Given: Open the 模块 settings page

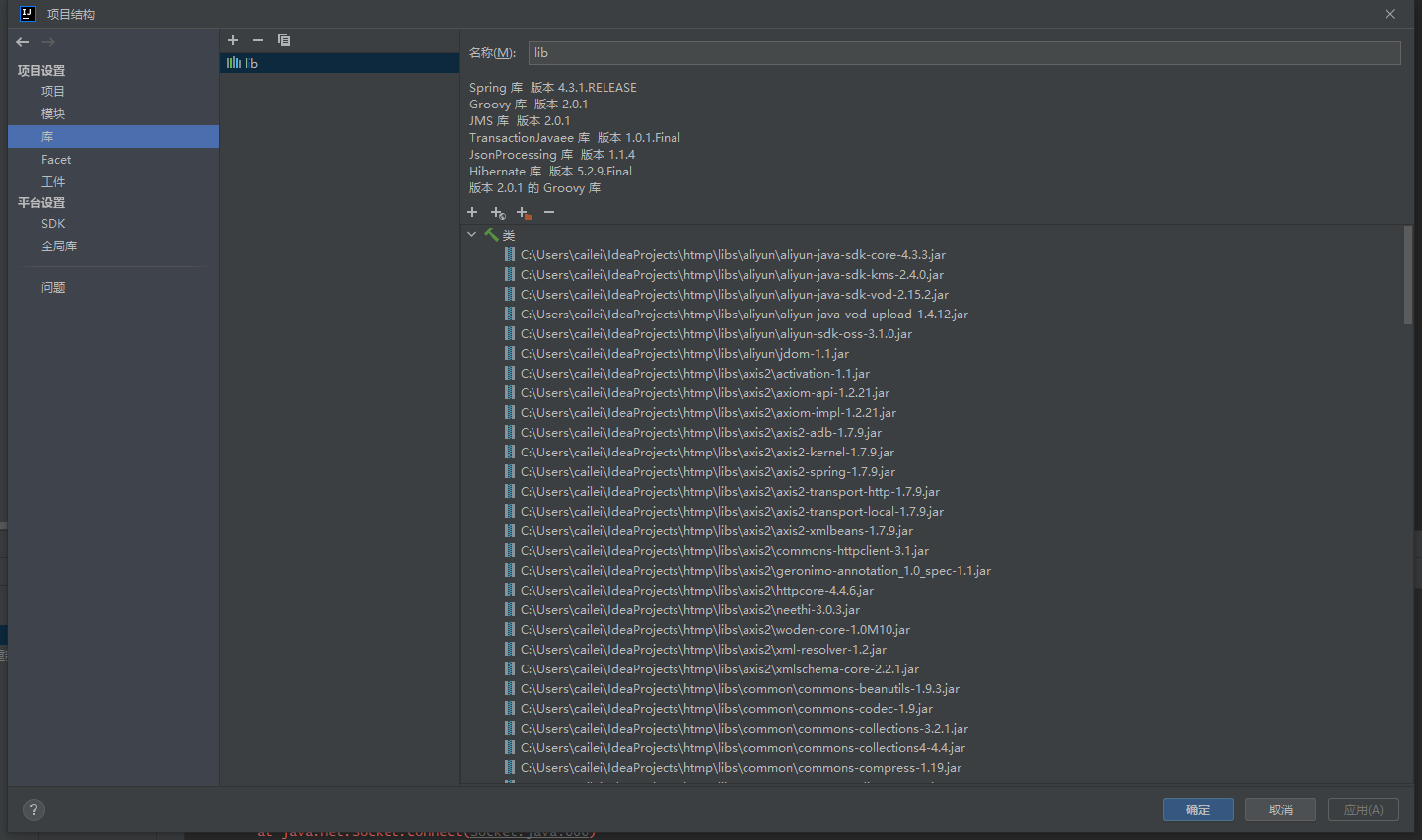Looking at the screenshot, I should (x=53, y=113).
